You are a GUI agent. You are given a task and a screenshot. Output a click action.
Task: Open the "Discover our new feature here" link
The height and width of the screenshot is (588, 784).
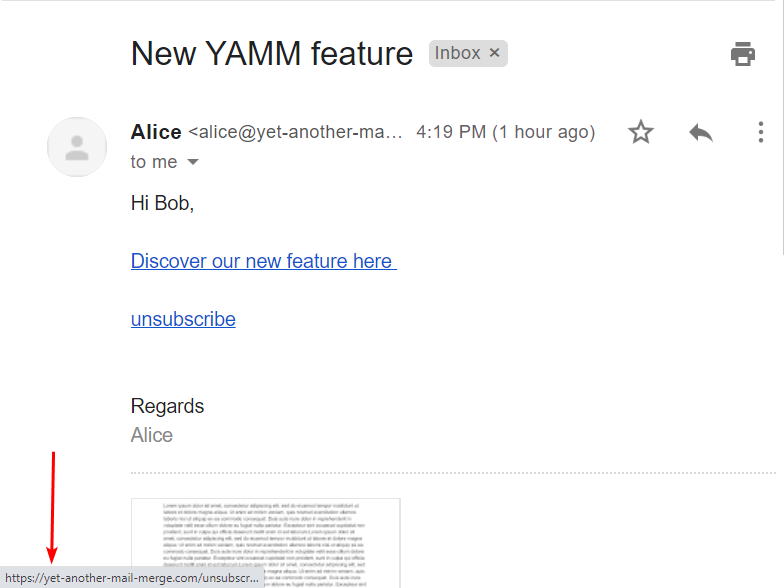263,261
